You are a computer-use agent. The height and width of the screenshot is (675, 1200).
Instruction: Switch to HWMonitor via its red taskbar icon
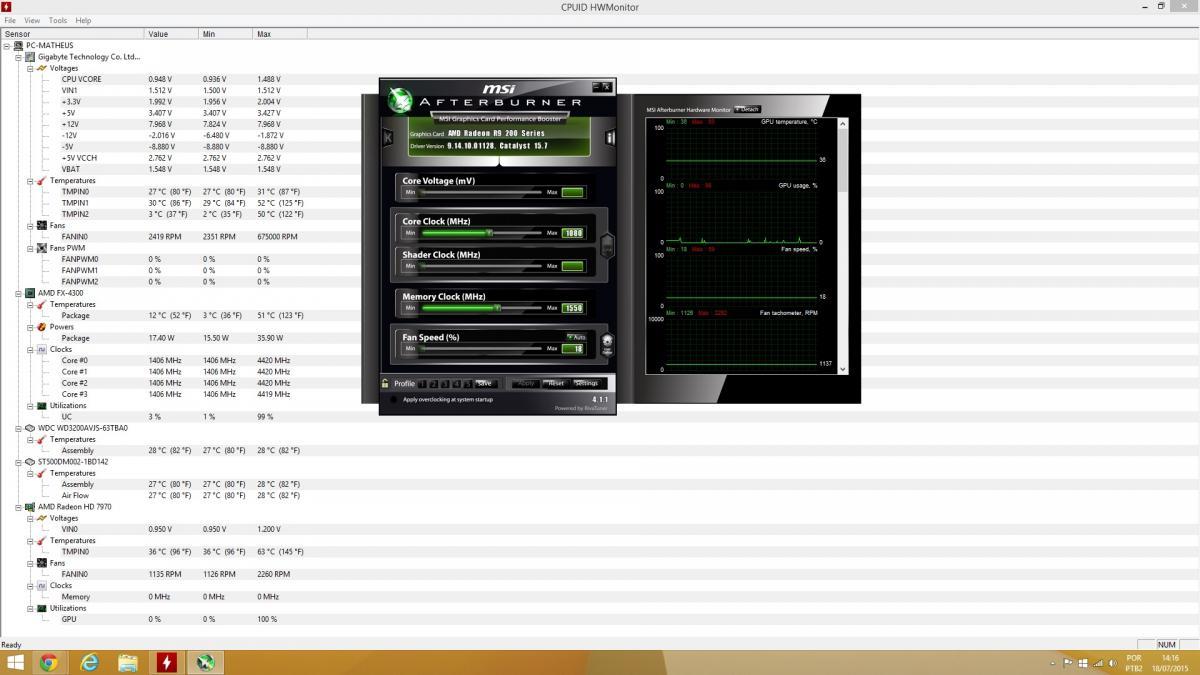click(166, 662)
